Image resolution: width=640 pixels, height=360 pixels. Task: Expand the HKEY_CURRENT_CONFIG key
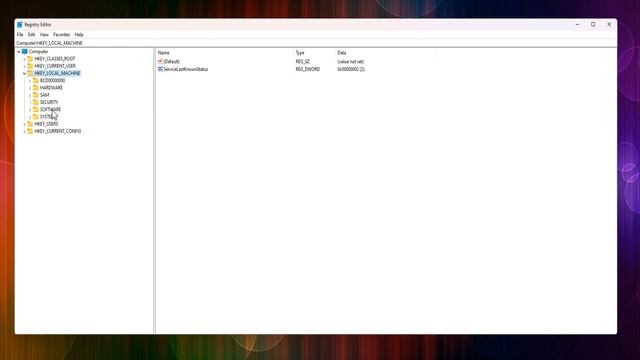24,131
